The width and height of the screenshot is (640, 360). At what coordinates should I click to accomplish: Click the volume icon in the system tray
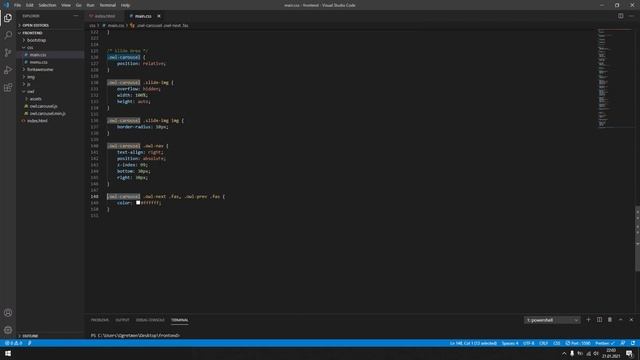[596, 353]
